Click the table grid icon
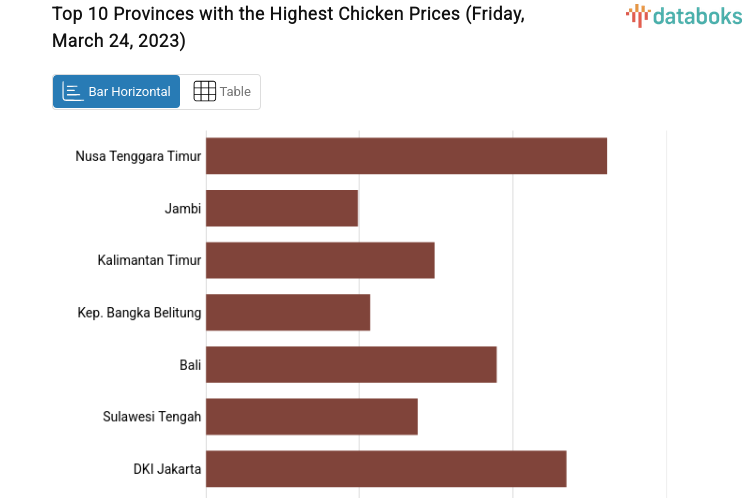The width and height of the screenshot is (753, 498). click(204, 92)
